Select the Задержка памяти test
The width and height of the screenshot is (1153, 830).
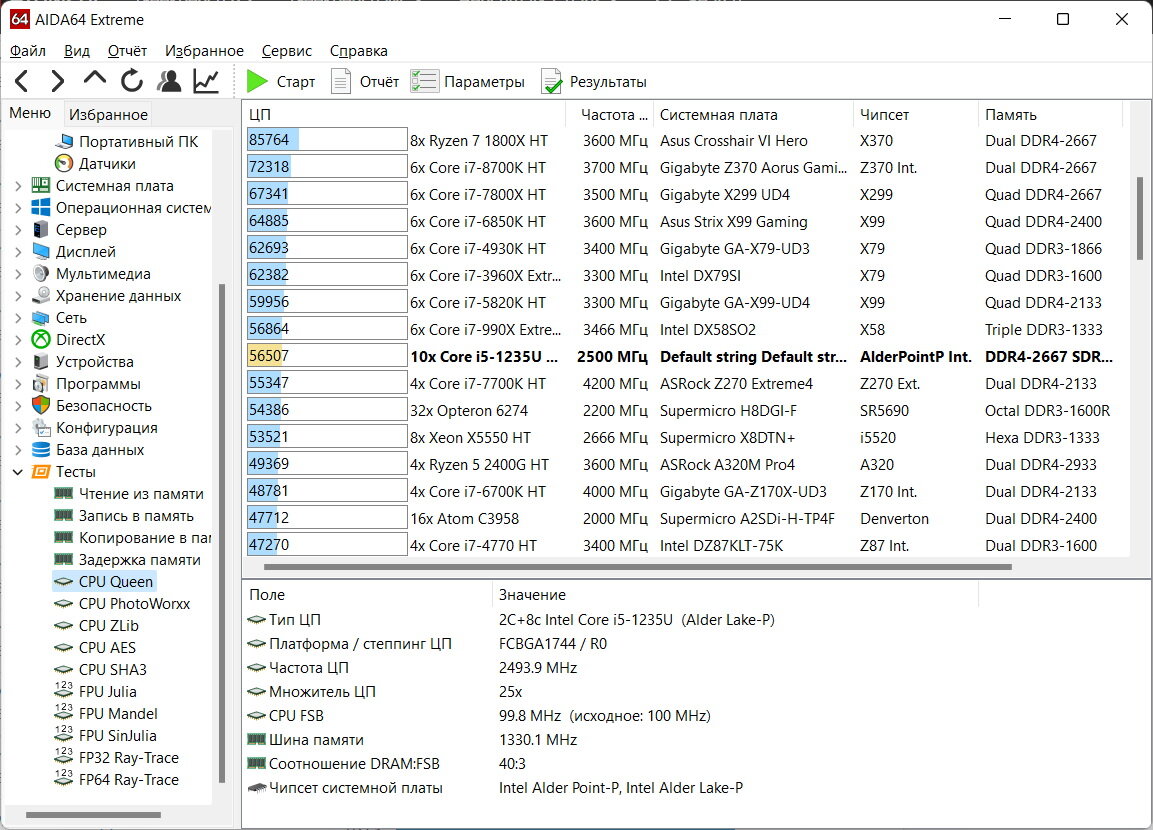point(140,560)
